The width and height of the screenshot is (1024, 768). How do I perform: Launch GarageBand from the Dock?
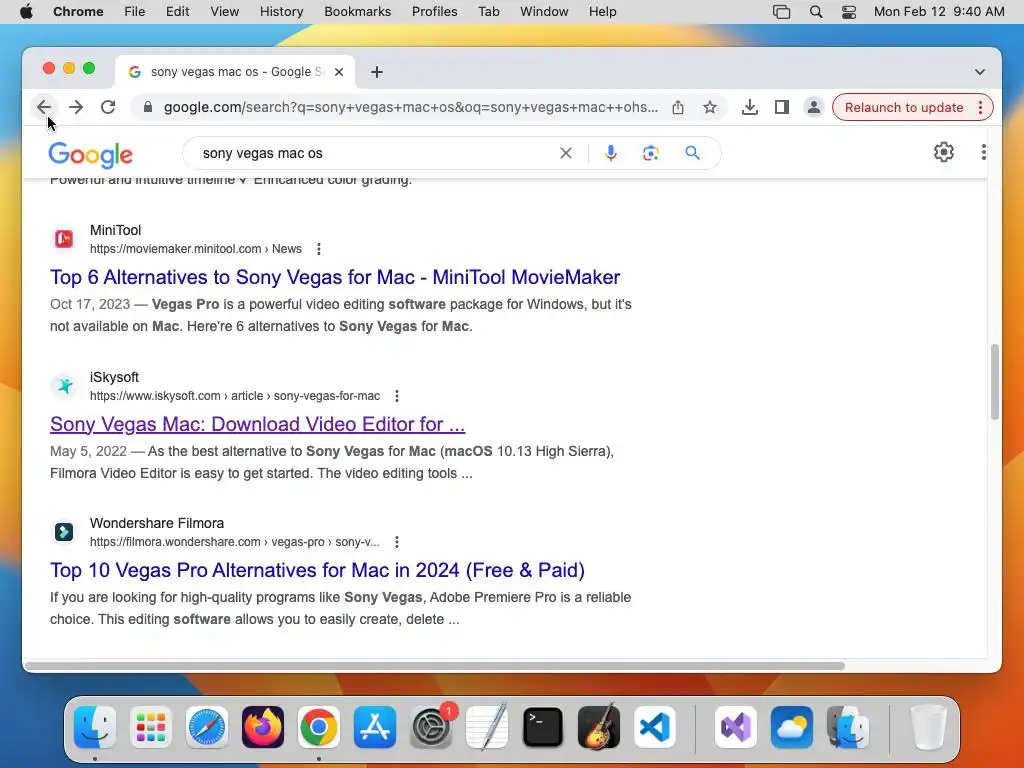click(599, 727)
